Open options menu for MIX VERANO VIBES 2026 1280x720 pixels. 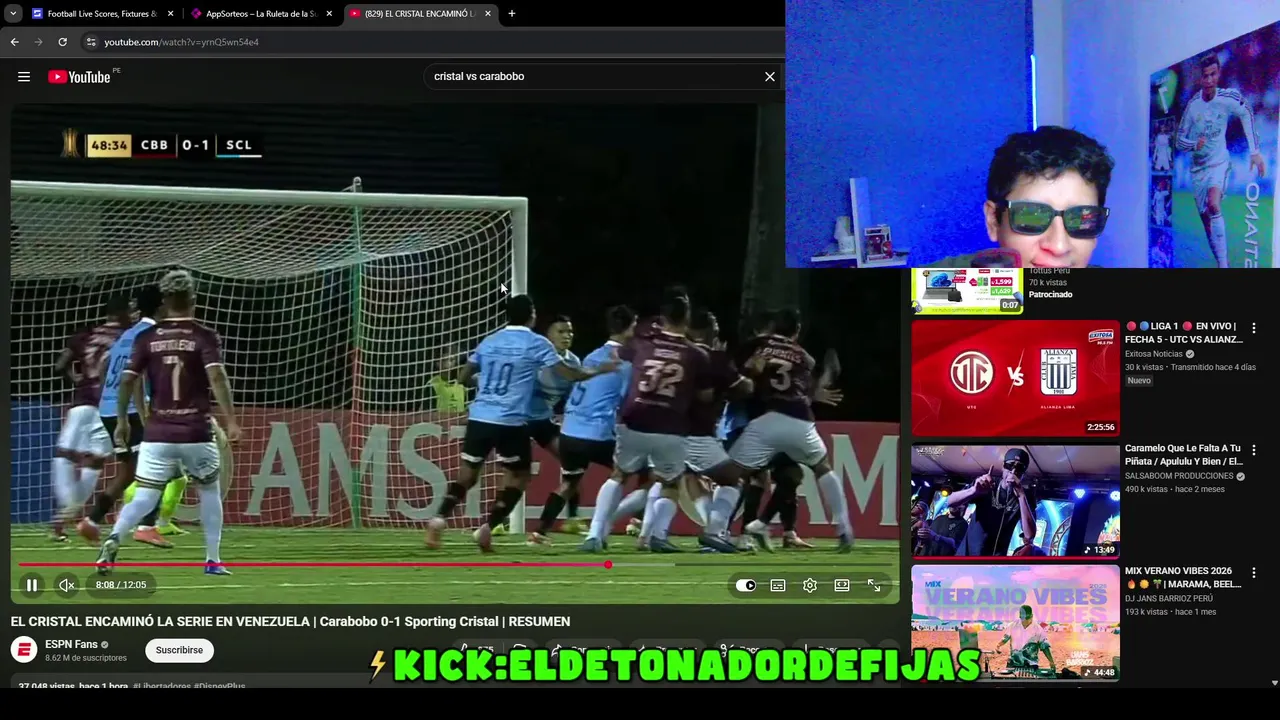(1254, 573)
